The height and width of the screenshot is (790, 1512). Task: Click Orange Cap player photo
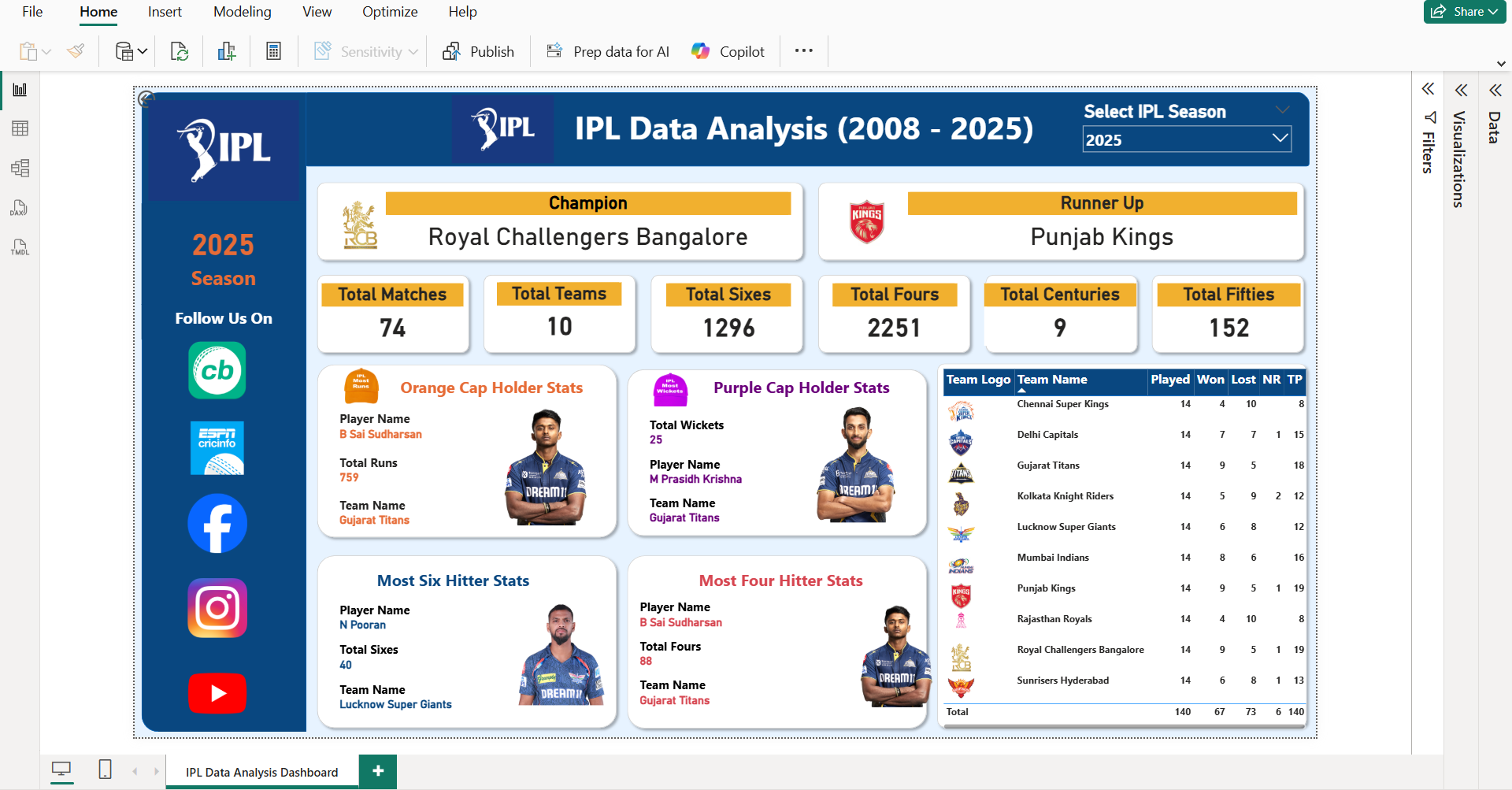point(545,467)
